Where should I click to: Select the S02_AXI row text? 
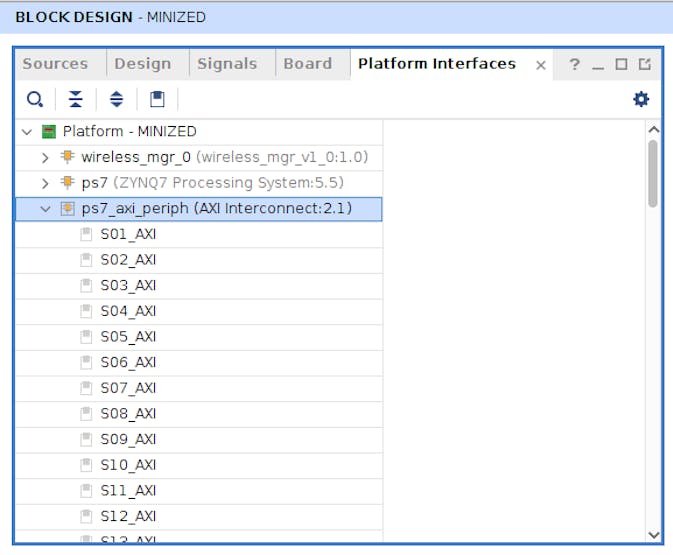[128, 260]
